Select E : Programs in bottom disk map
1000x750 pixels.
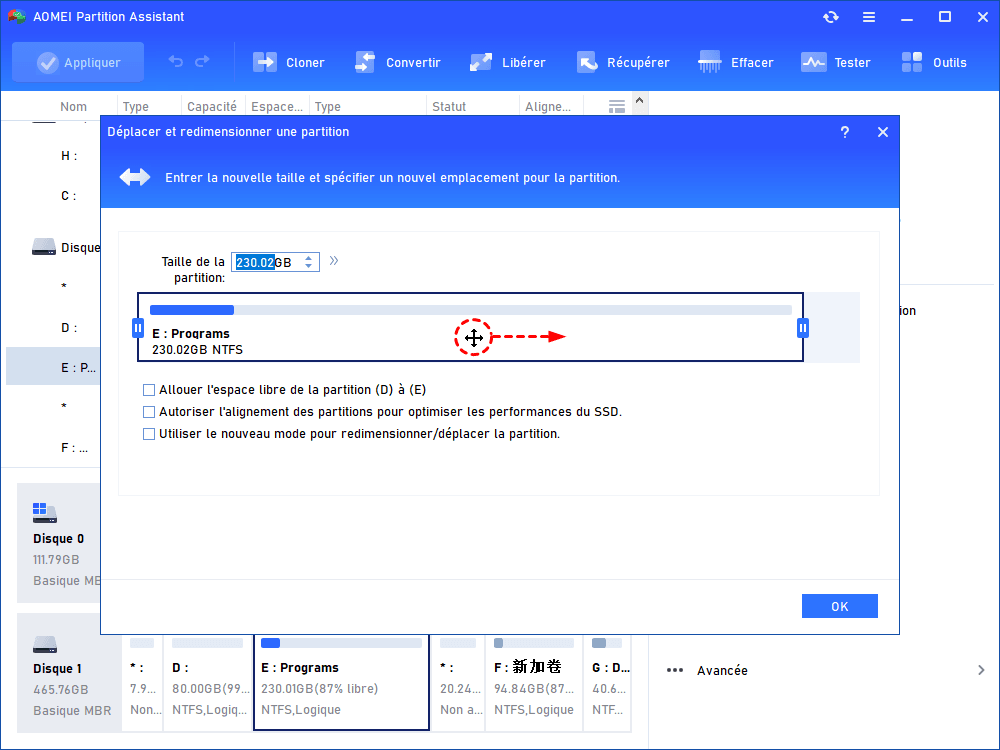click(341, 682)
